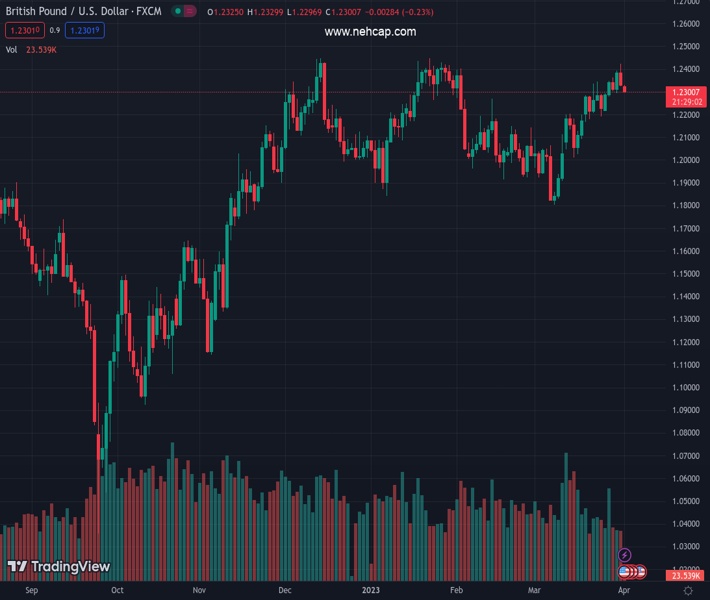
Task: Click the British Pound / U.S. Dollar symbol title
Action: 86,11
